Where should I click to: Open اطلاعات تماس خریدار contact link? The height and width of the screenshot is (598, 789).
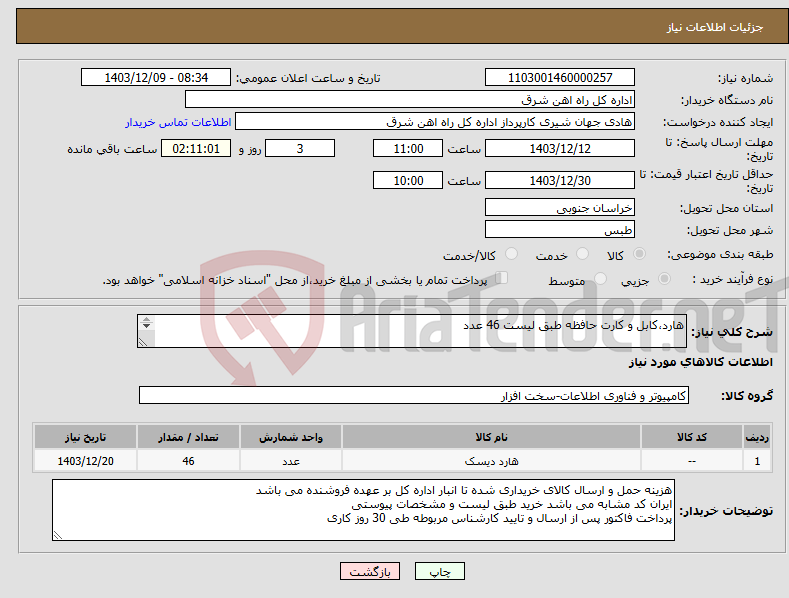tap(178, 122)
